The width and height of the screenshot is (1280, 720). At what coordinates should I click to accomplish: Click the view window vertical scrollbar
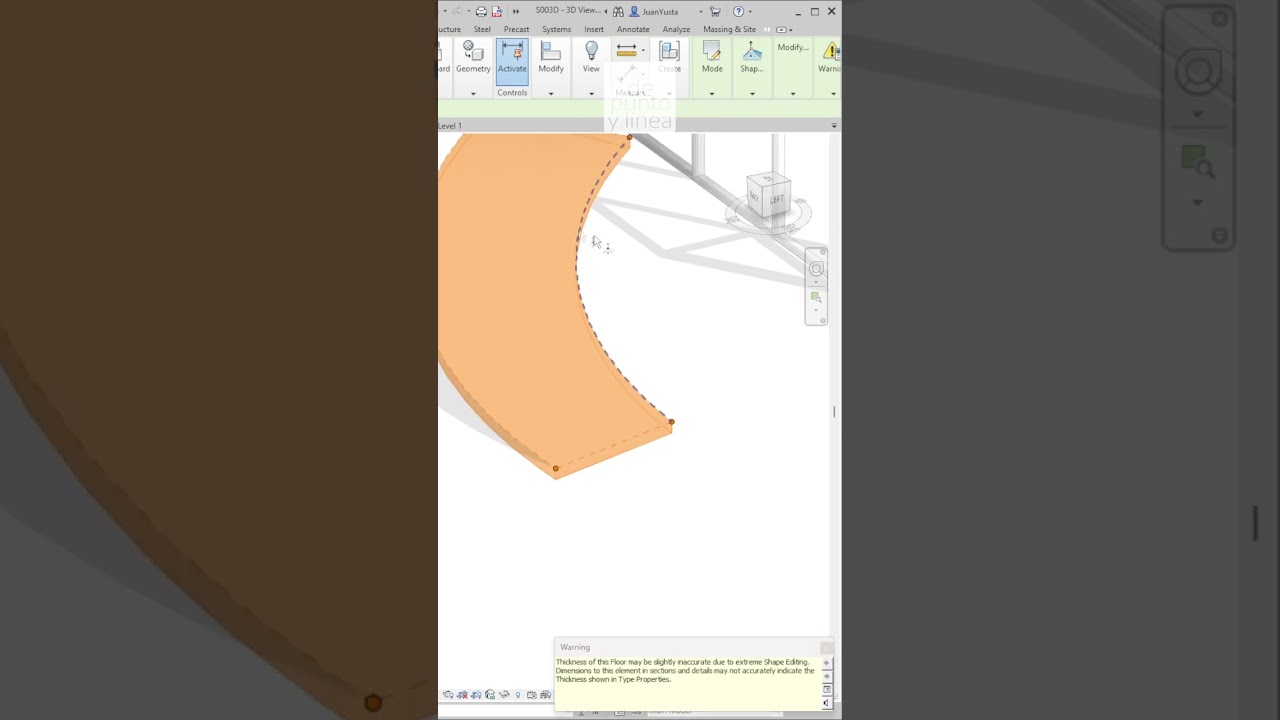[834, 411]
